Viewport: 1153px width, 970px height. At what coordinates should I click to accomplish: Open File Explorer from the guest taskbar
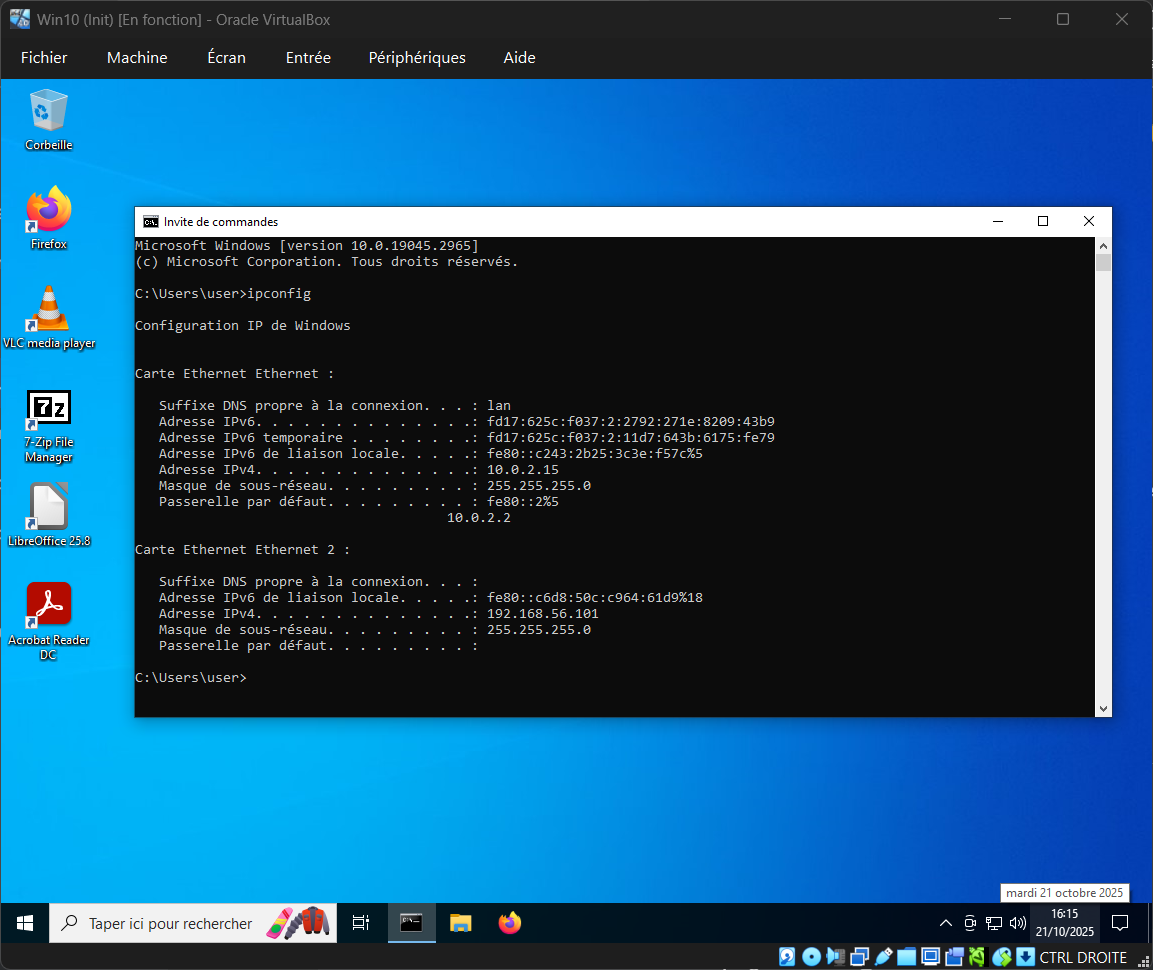point(460,923)
